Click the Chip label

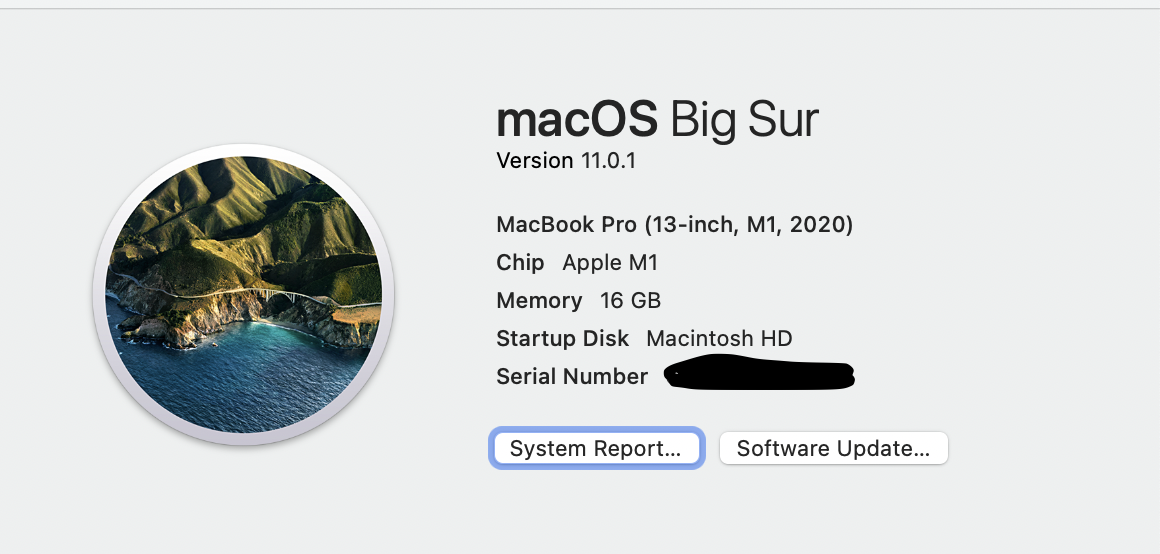pos(520,263)
